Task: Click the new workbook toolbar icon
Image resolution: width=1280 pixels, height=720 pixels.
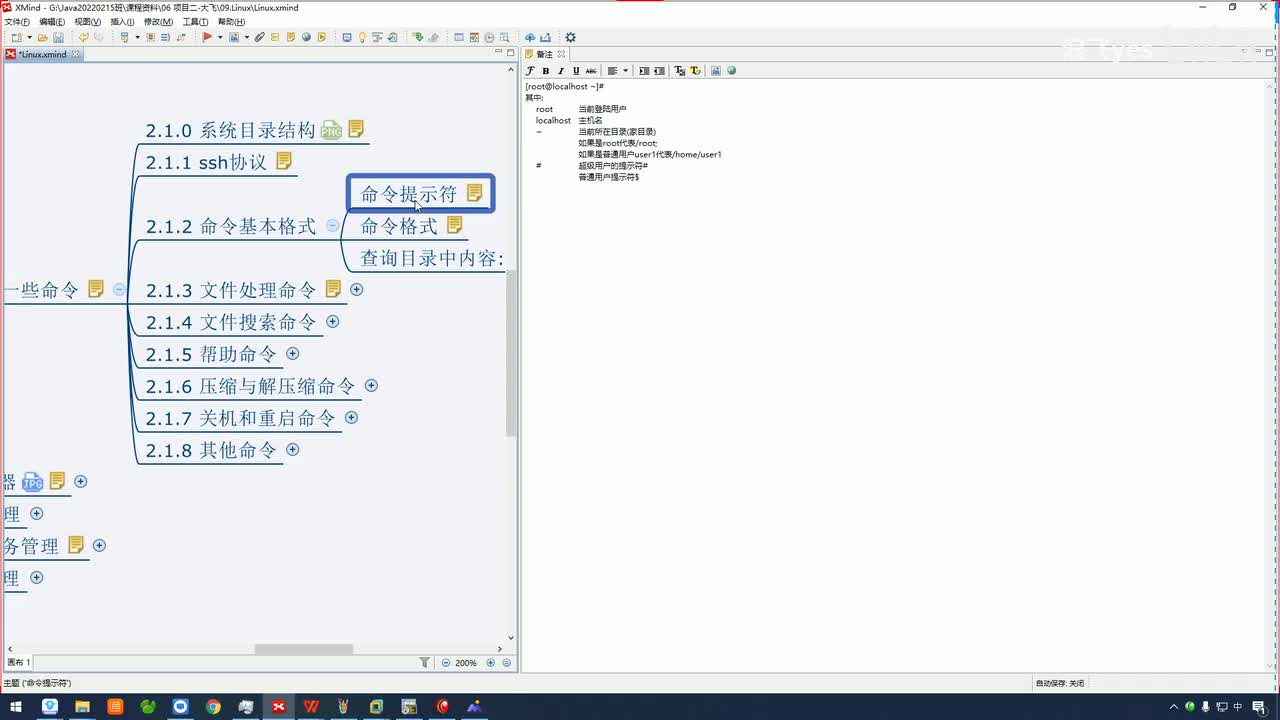Action: [x=16, y=38]
